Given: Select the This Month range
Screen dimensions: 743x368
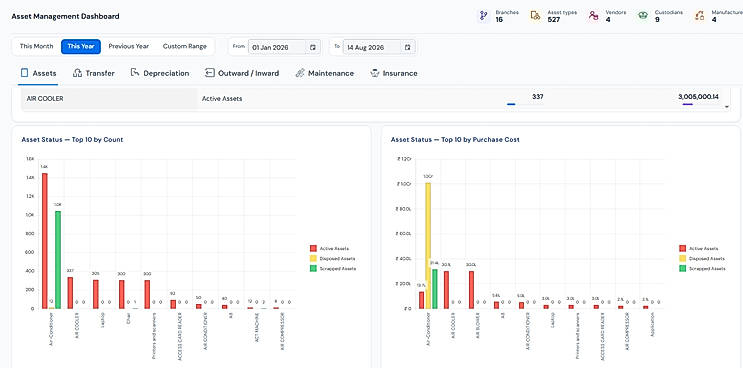Looking at the screenshot, I should point(36,46).
